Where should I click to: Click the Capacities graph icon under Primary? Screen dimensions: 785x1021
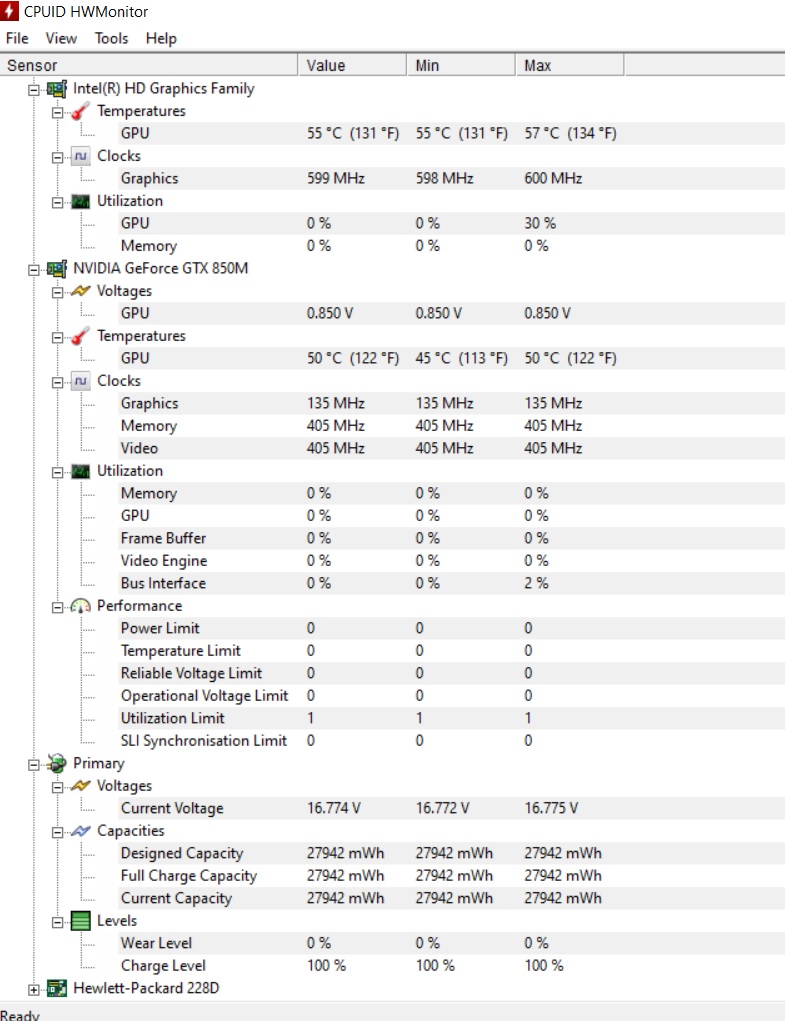pos(80,831)
